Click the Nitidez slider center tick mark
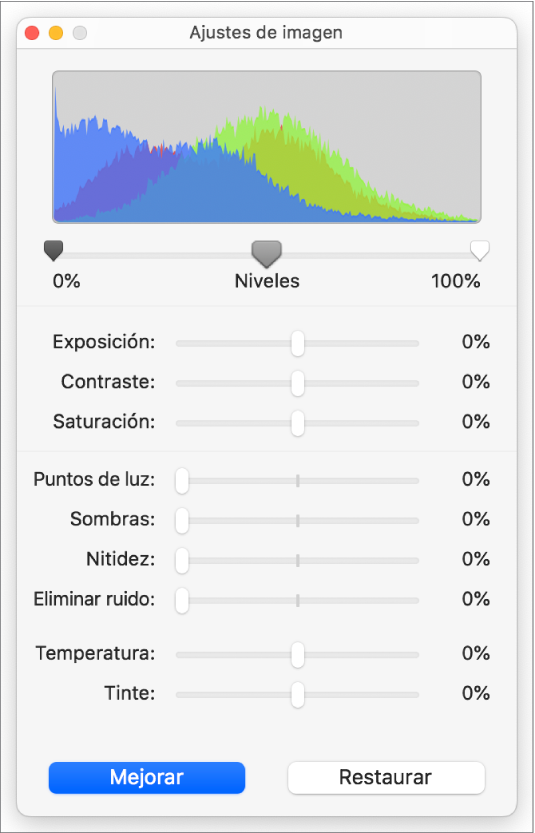This screenshot has height=833, width=535. point(298,560)
